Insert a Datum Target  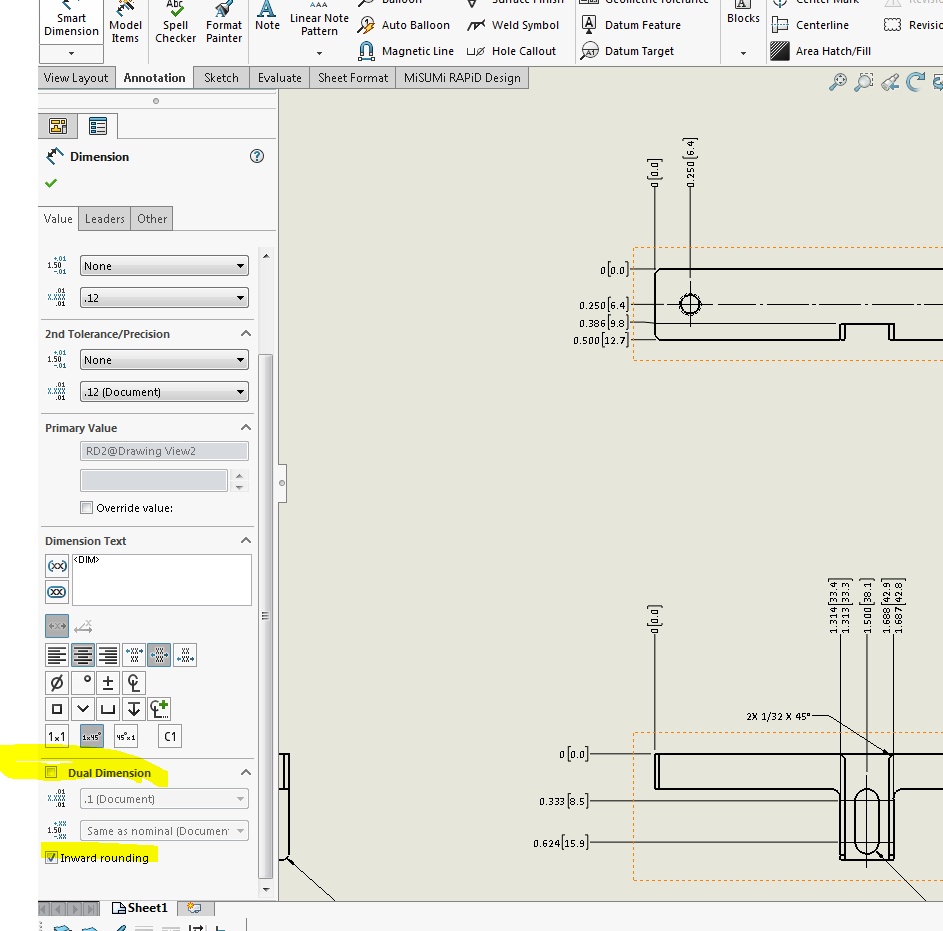click(627, 51)
